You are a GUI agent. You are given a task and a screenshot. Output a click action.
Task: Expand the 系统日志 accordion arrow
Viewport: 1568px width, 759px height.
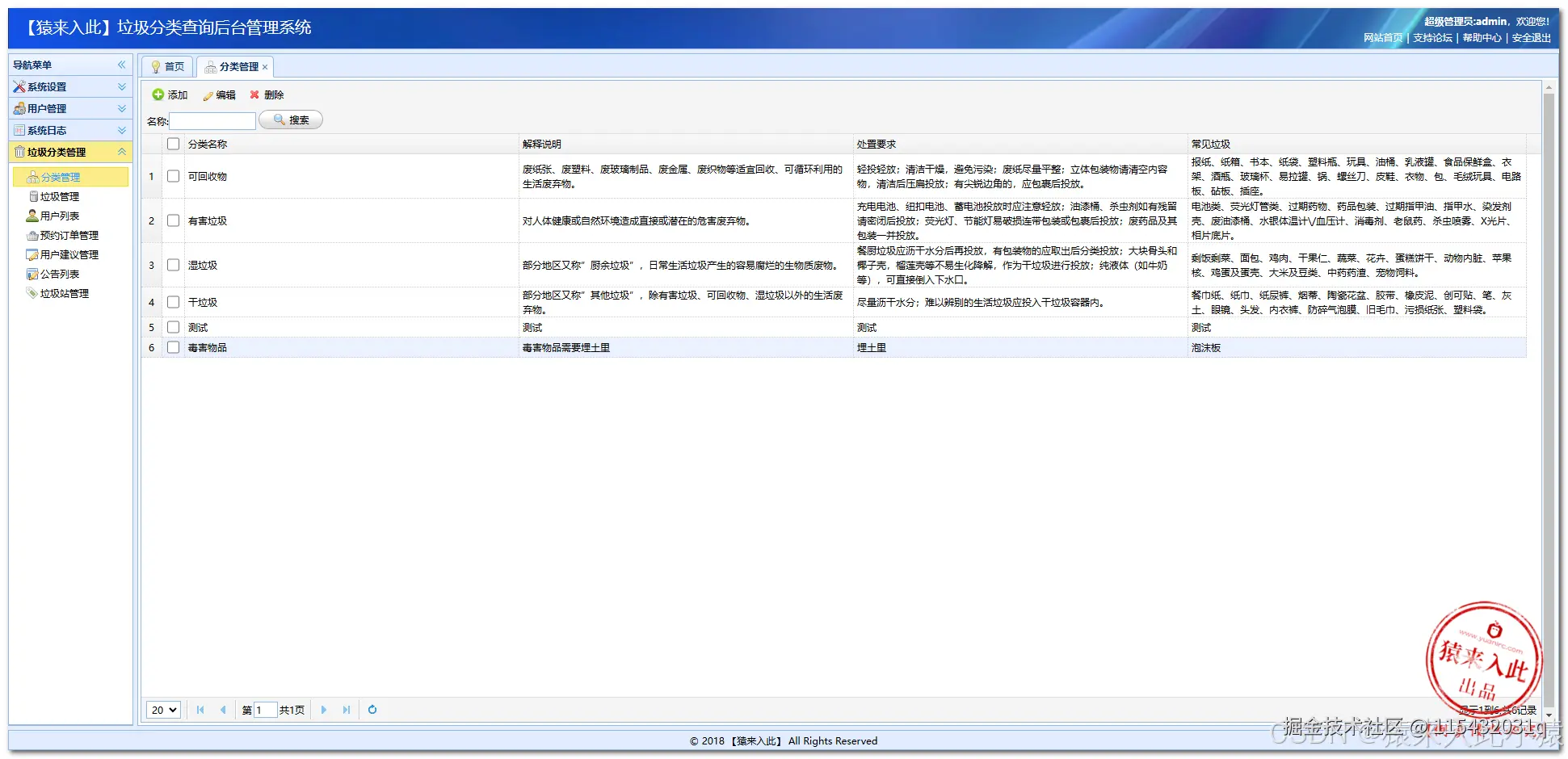[x=122, y=130]
